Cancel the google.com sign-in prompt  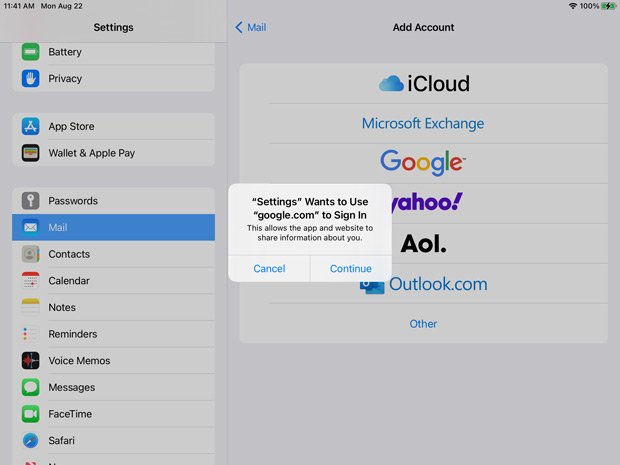pyautogui.click(x=269, y=268)
